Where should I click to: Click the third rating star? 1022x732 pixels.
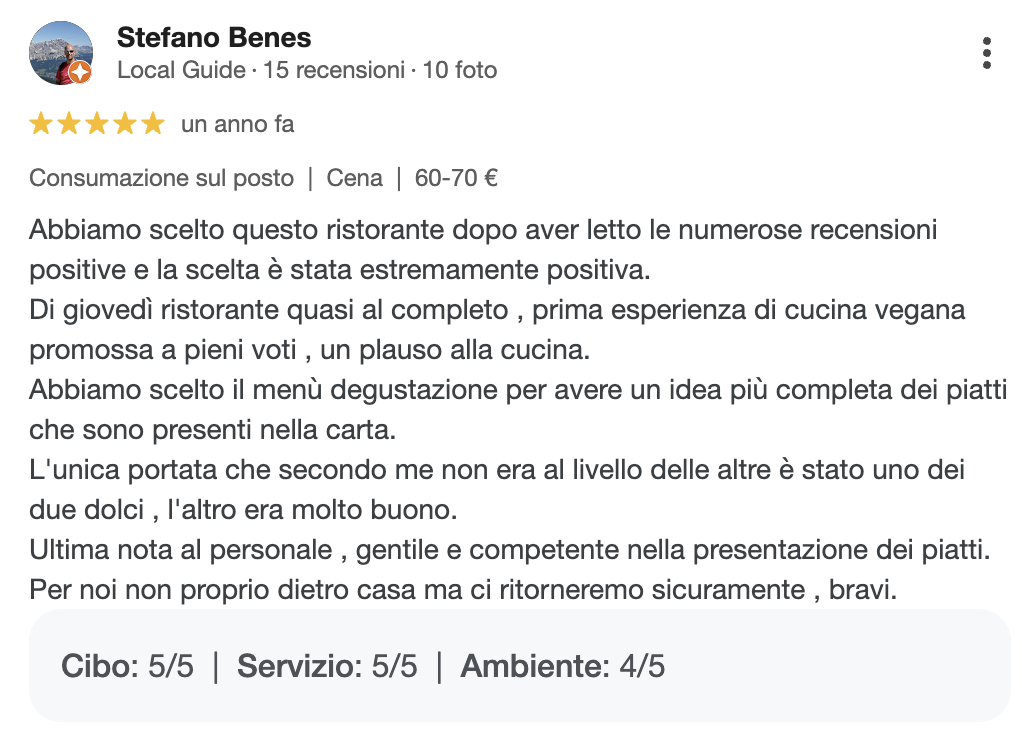(97, 124)
